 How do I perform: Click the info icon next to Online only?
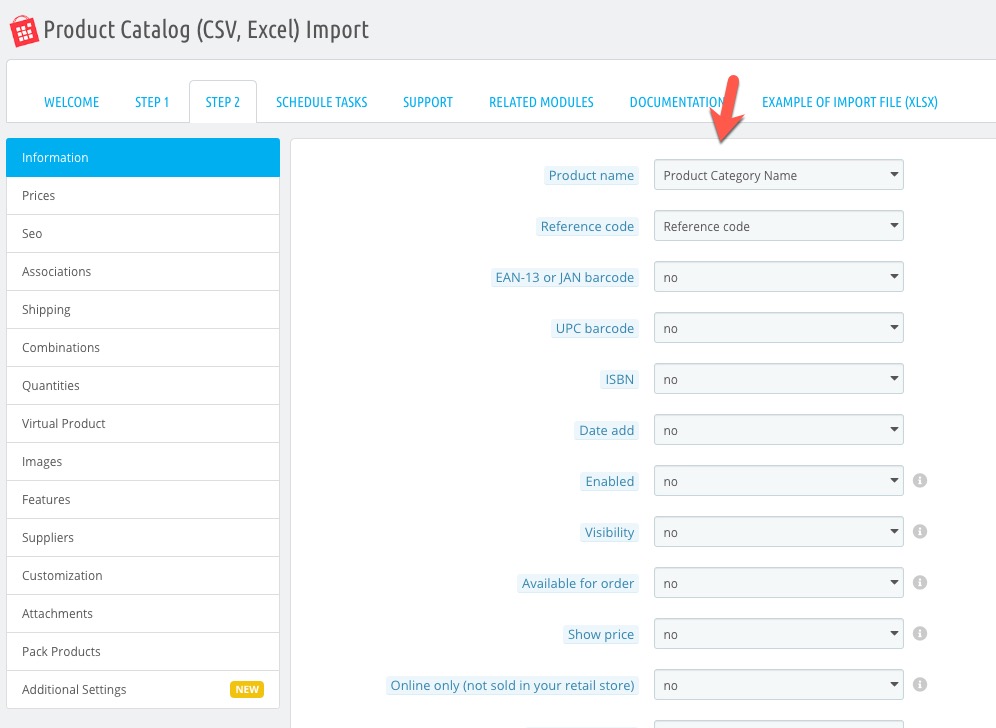tap(919, 684)
